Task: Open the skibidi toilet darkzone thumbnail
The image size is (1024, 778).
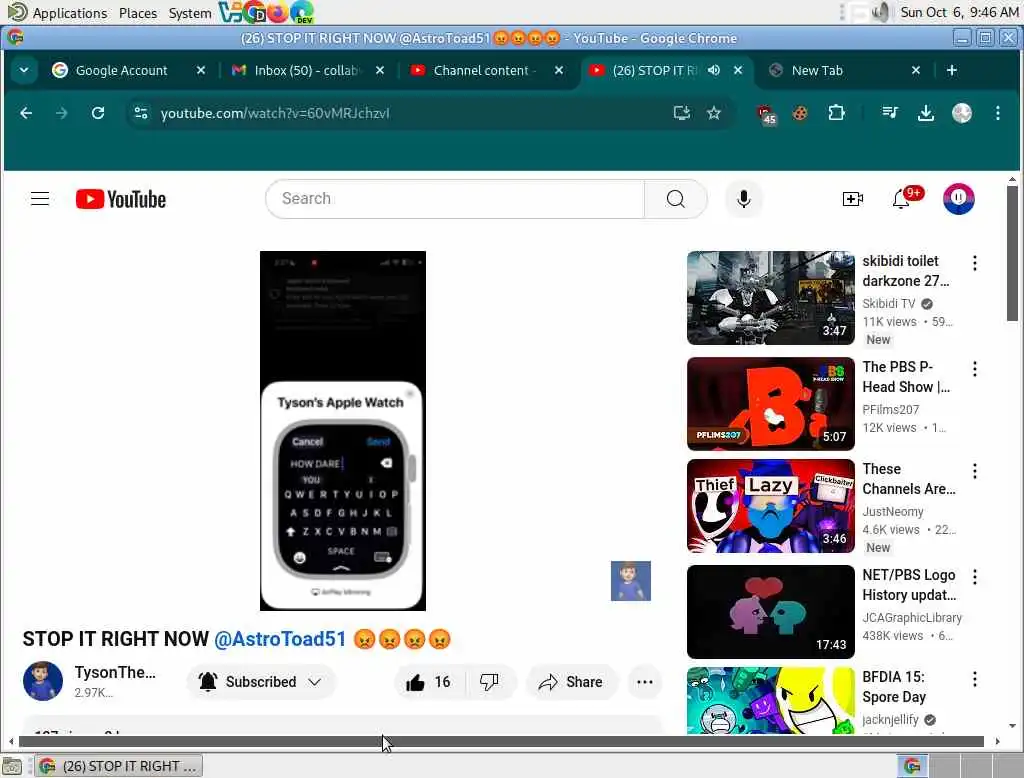Action: (771, 298)
